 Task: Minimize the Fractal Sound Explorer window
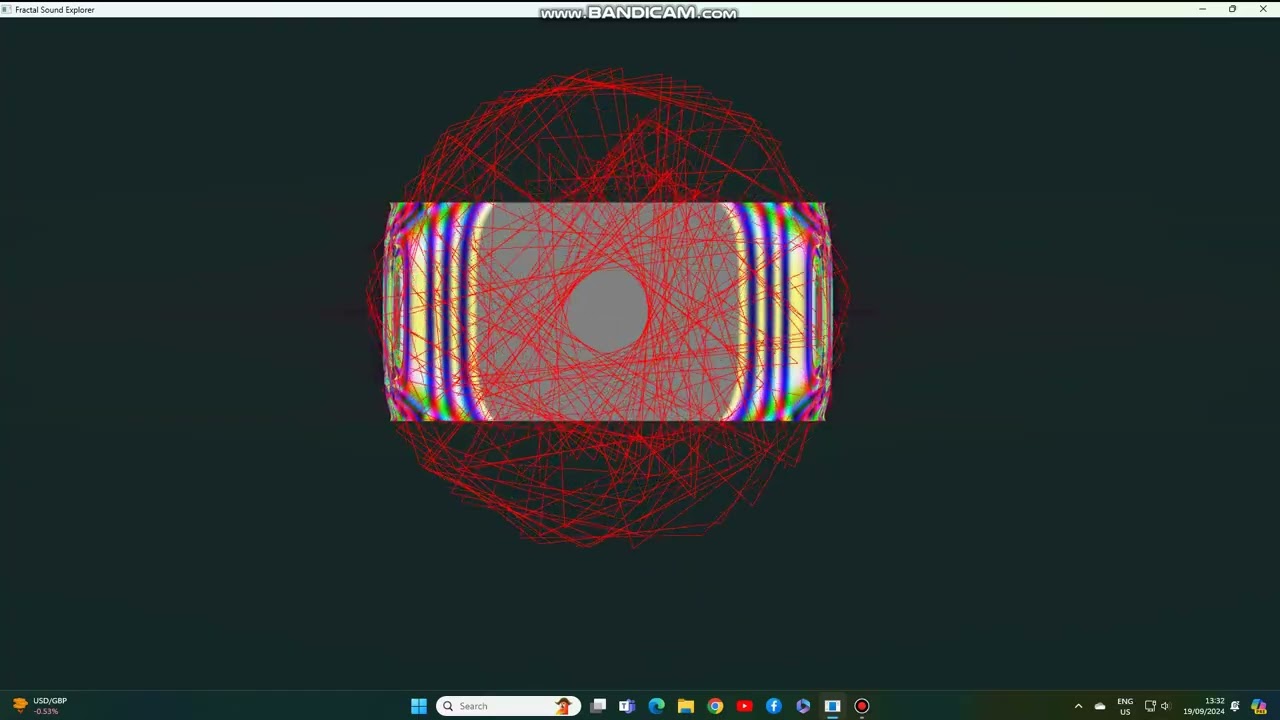[x=1202, y=9]
